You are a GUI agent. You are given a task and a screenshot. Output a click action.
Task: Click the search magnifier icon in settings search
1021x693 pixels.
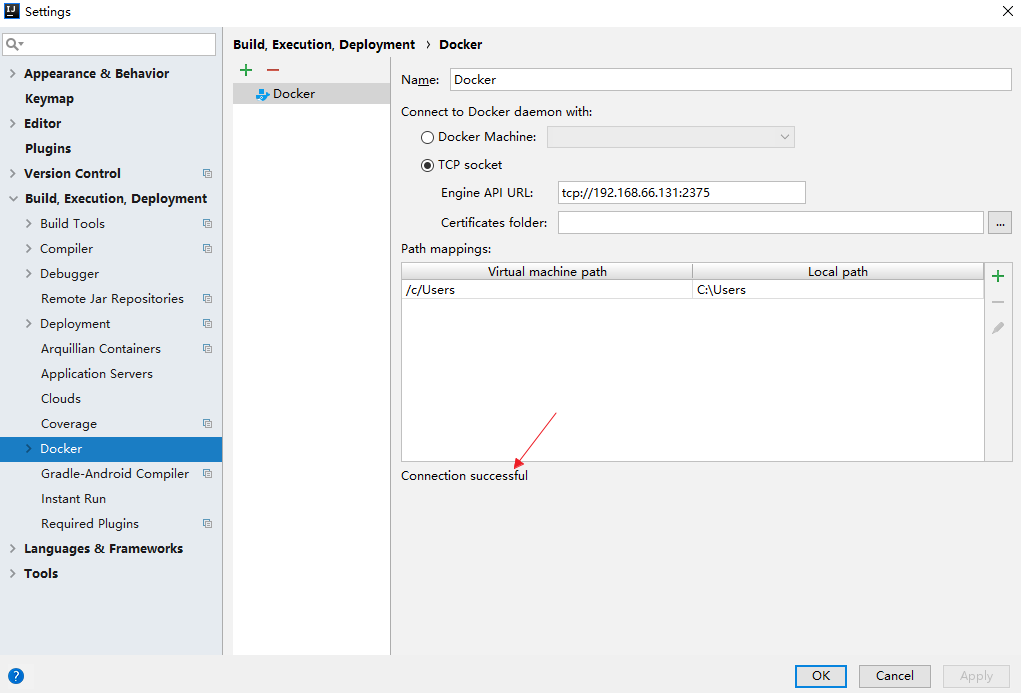coord(14,44)
